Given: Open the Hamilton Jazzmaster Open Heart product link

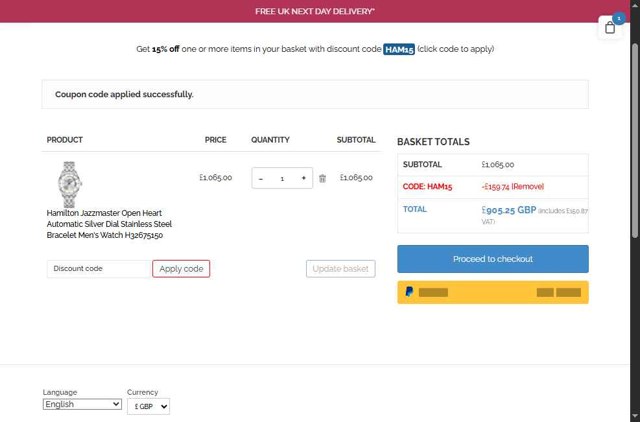Looking at the screenshot, I should [x=109, y=224].
